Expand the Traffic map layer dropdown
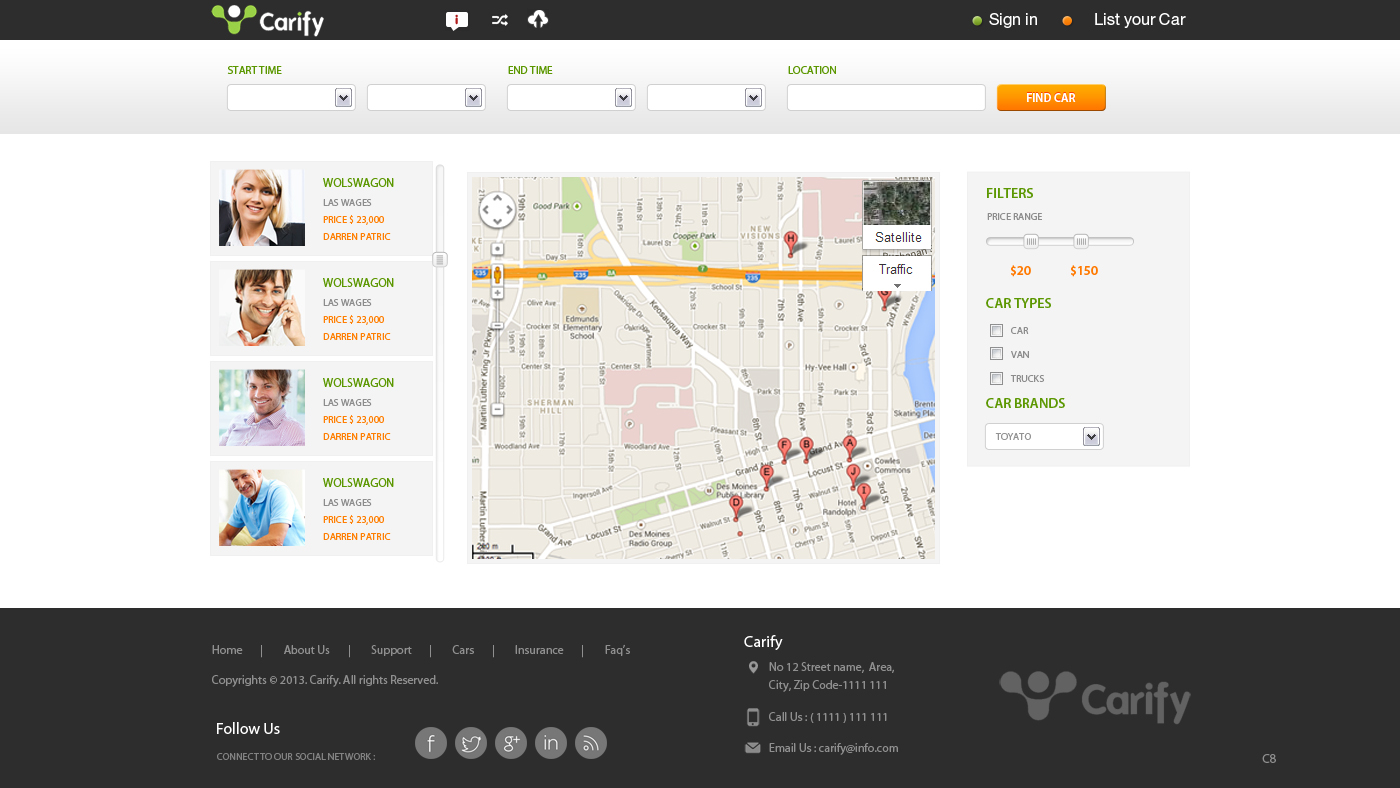This screenshot has height=788, width=1400. point(897,273)
